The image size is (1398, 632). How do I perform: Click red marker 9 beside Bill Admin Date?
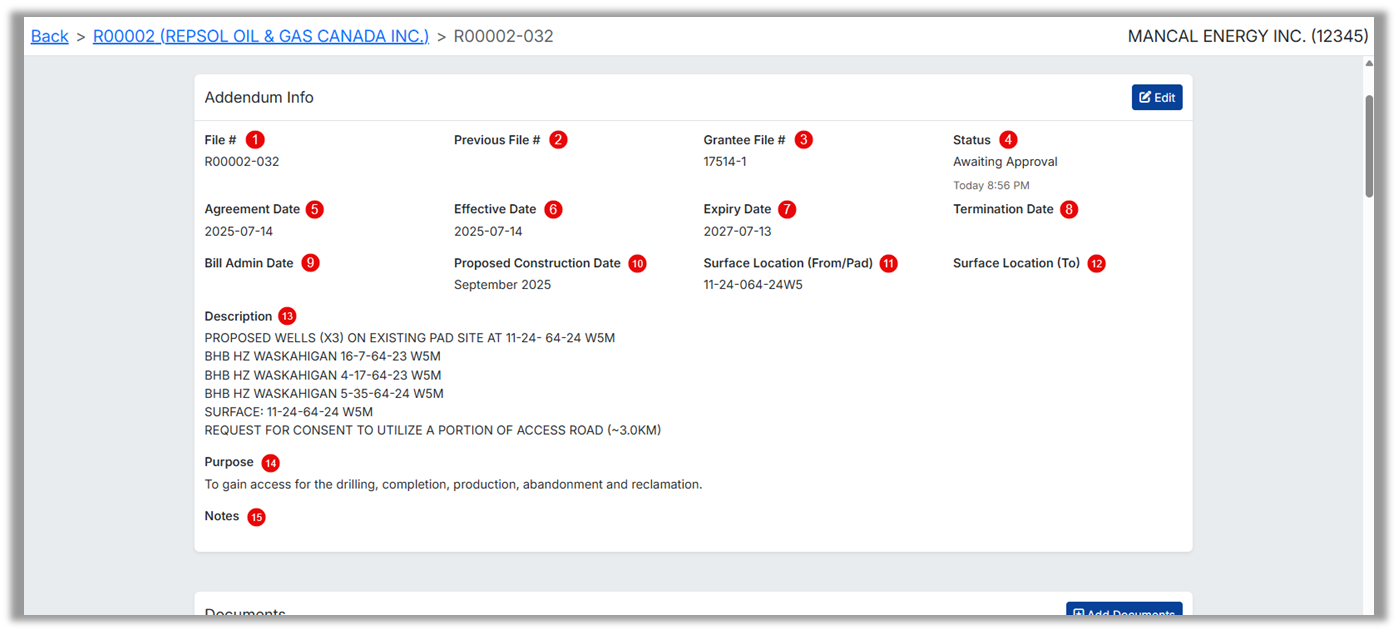(x=310, y=263)
